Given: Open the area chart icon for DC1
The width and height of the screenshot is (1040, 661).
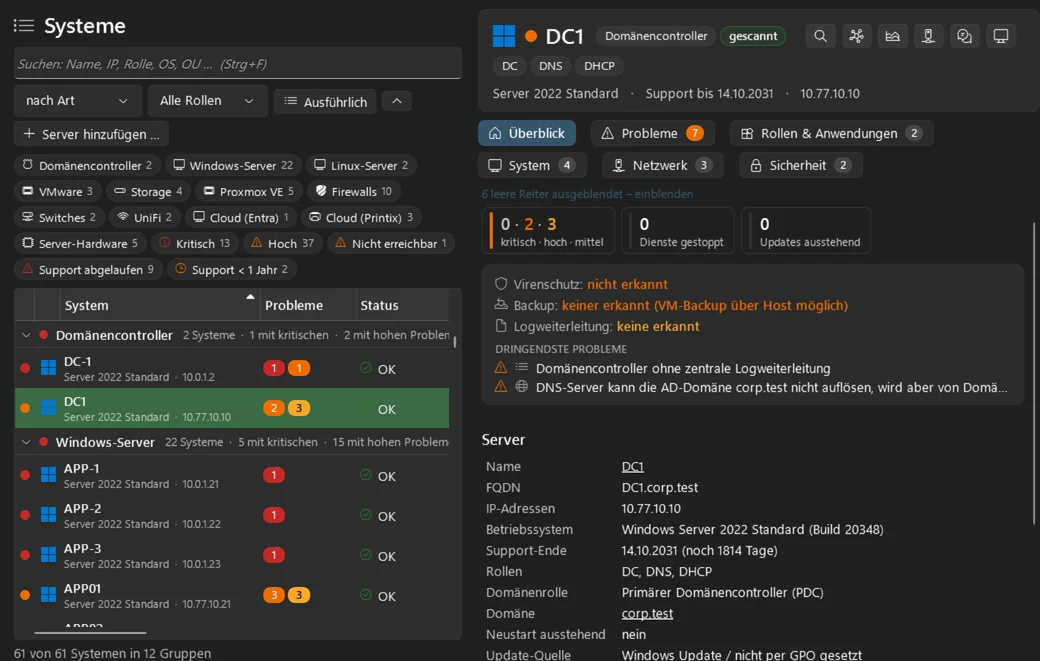Looking at the screenshot, I should tap(892, 36).
